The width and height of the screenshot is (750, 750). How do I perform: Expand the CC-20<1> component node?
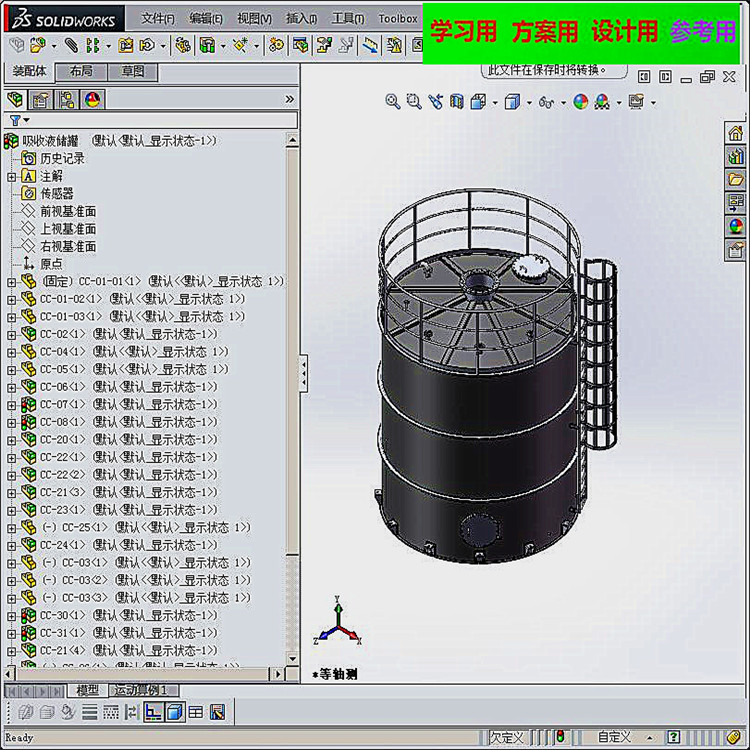tap(11, 441)
